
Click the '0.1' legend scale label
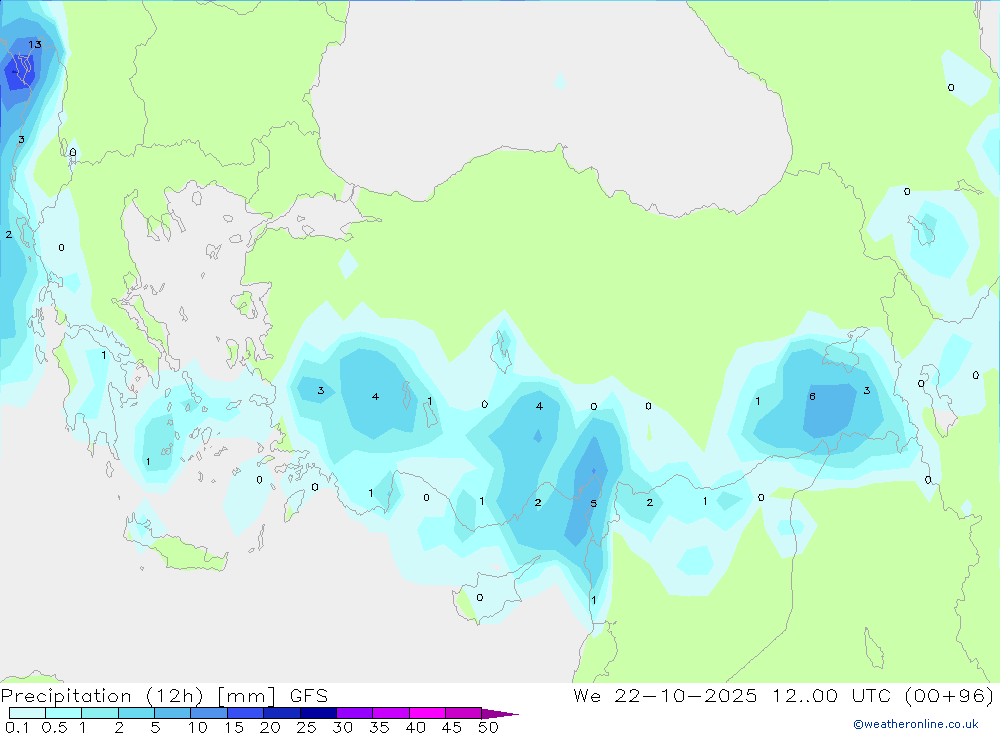[17, 727]
